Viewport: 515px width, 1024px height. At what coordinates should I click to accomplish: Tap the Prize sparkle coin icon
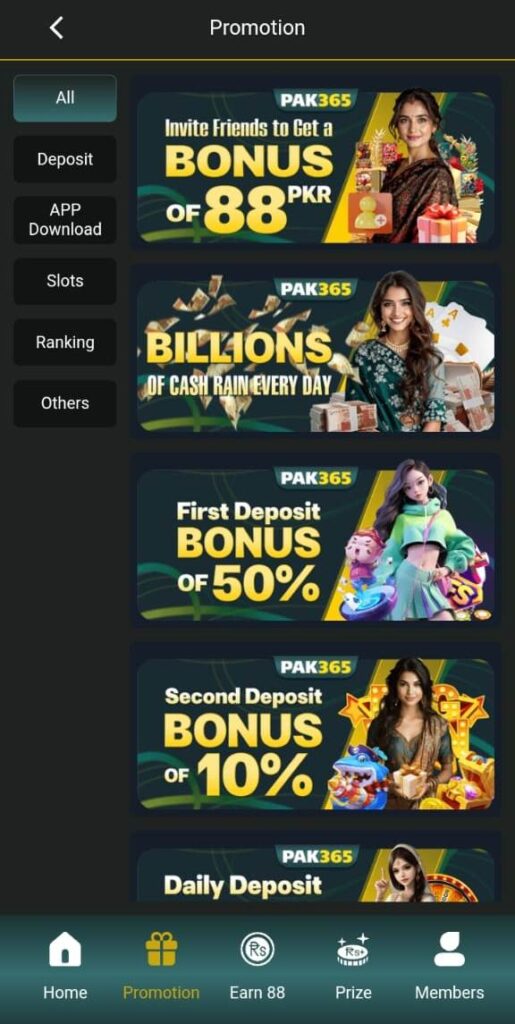pyautogui.click(x=353, y=949)
